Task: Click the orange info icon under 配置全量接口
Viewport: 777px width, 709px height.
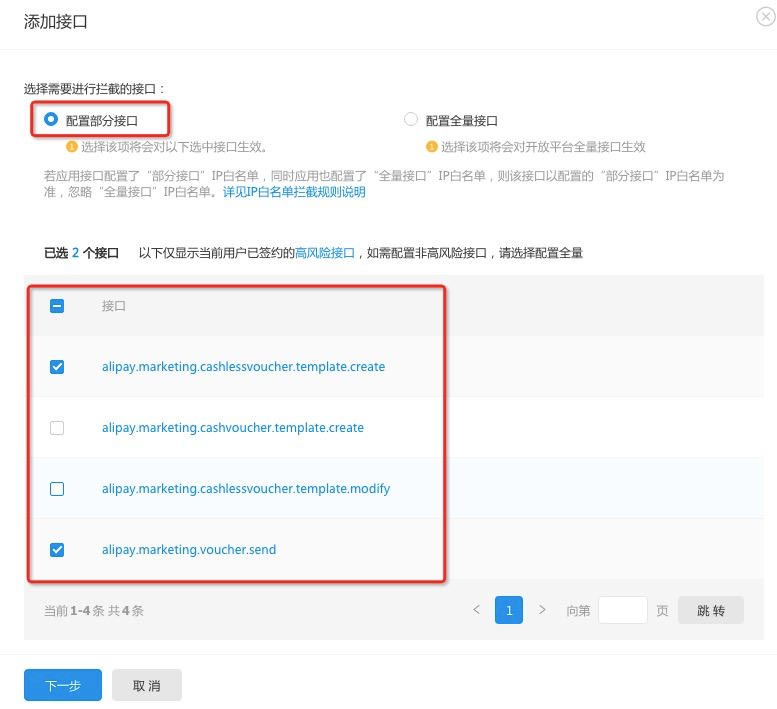Action: (x=432, y=147)
